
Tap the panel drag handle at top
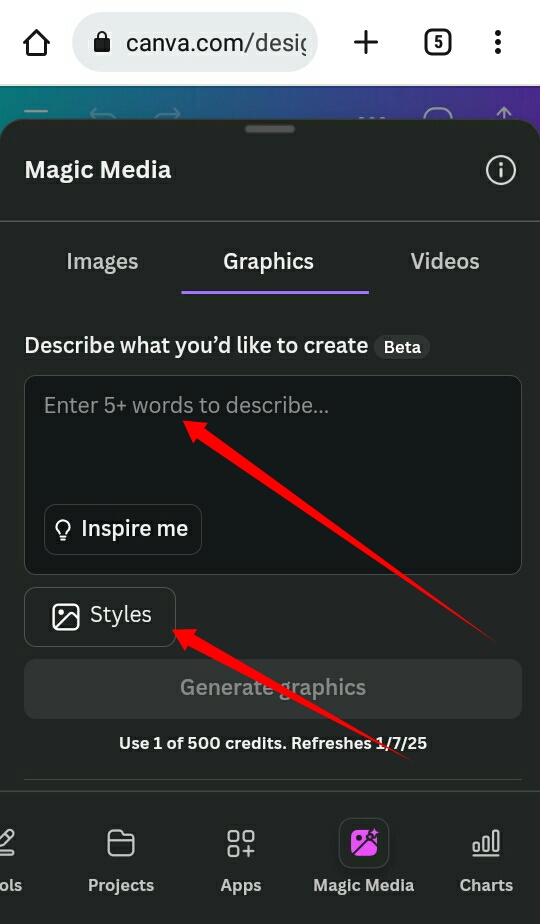(x=269, y=129)
